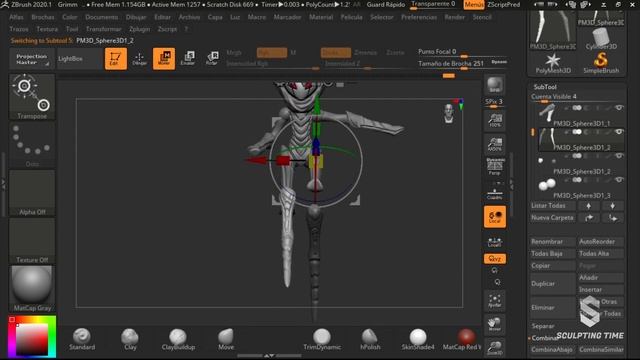640x360 pixels.
Task: Open the MatCap Gray material selector
Action: point(32,289)
